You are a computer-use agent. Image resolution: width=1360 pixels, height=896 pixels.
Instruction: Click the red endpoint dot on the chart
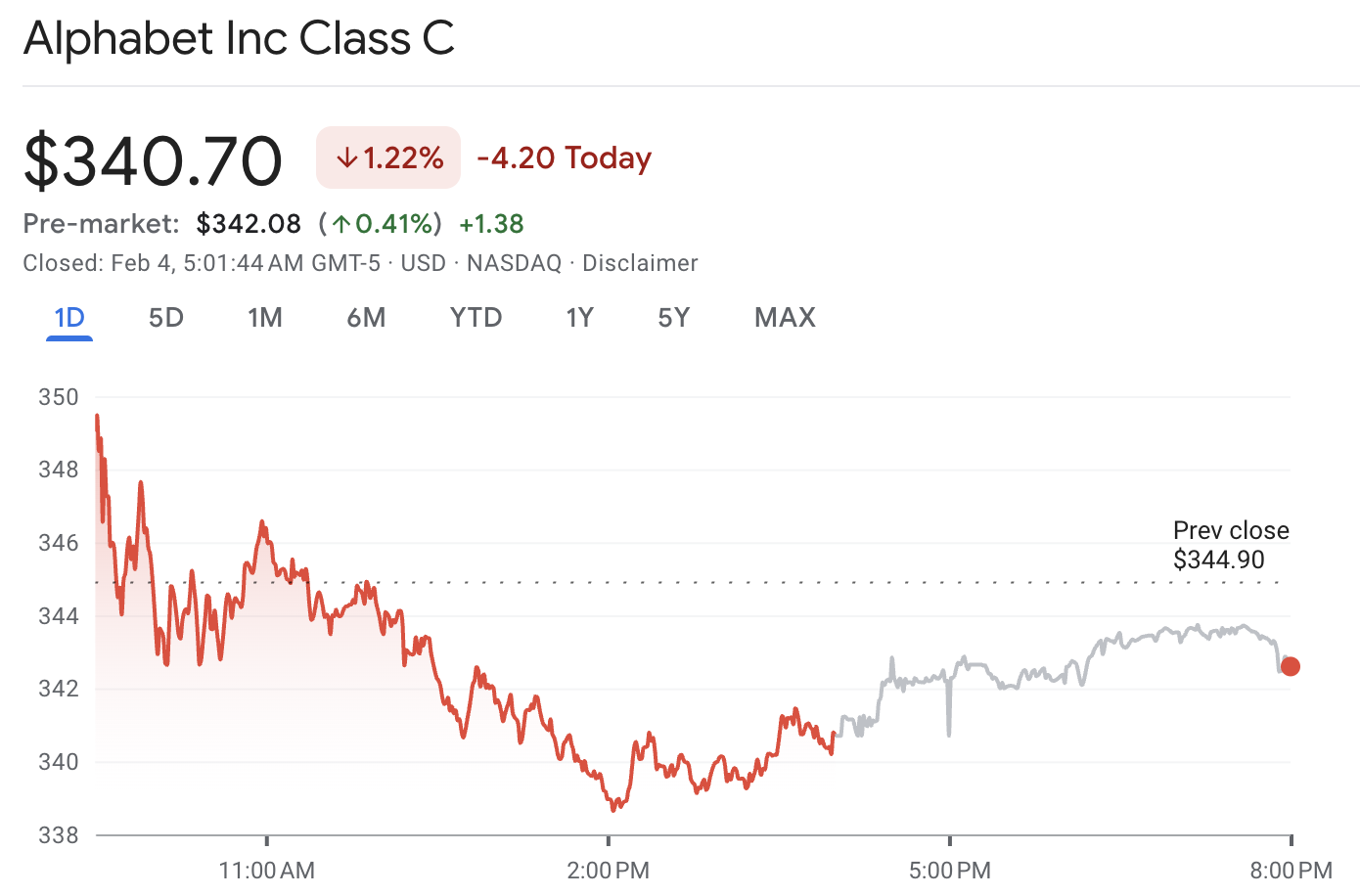click(1291, 666)
